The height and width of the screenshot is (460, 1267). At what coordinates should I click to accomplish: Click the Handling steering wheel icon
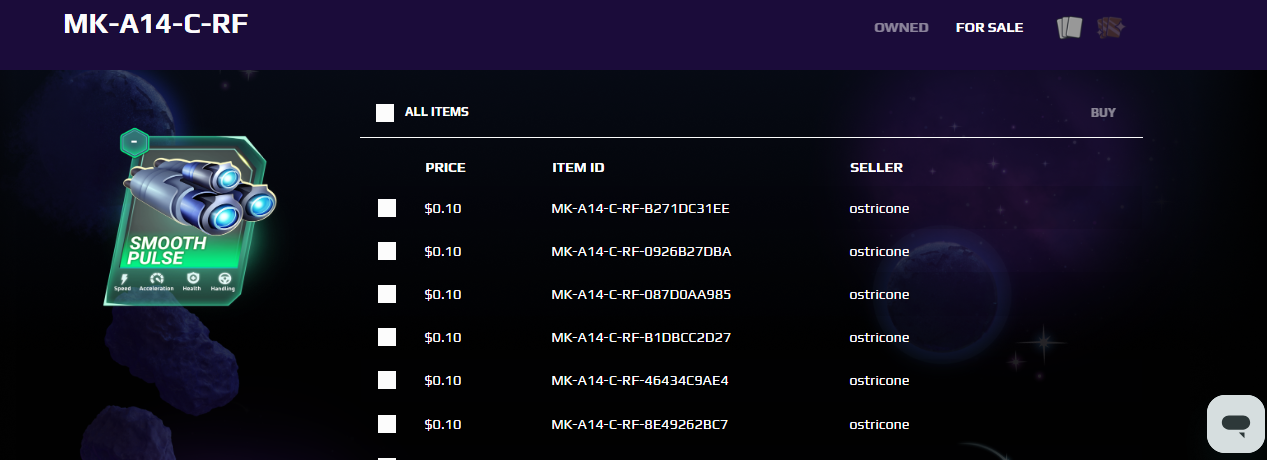[224, 278]
